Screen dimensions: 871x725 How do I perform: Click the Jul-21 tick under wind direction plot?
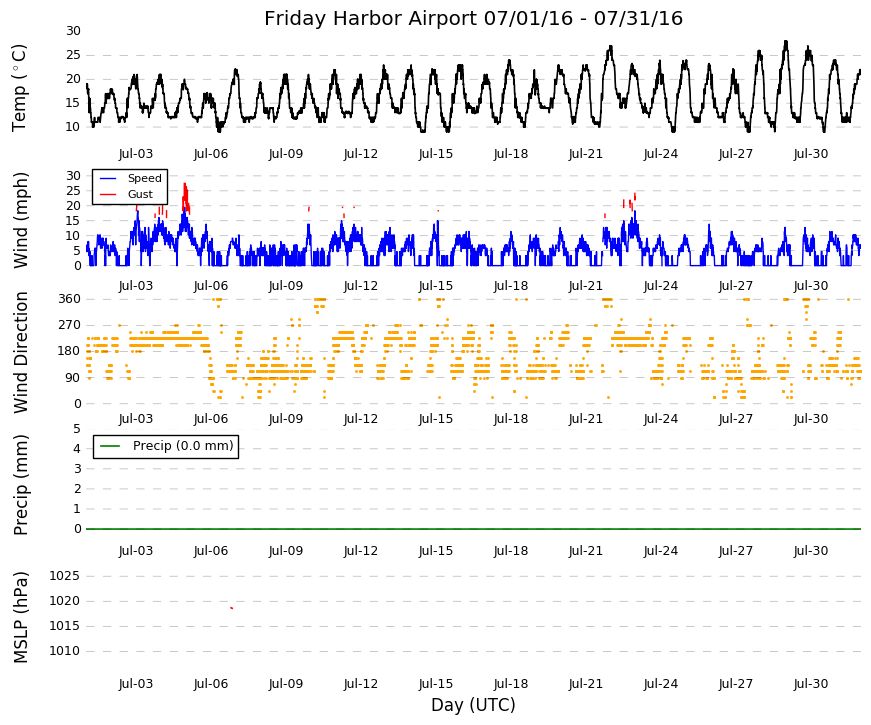coord(585,419)
